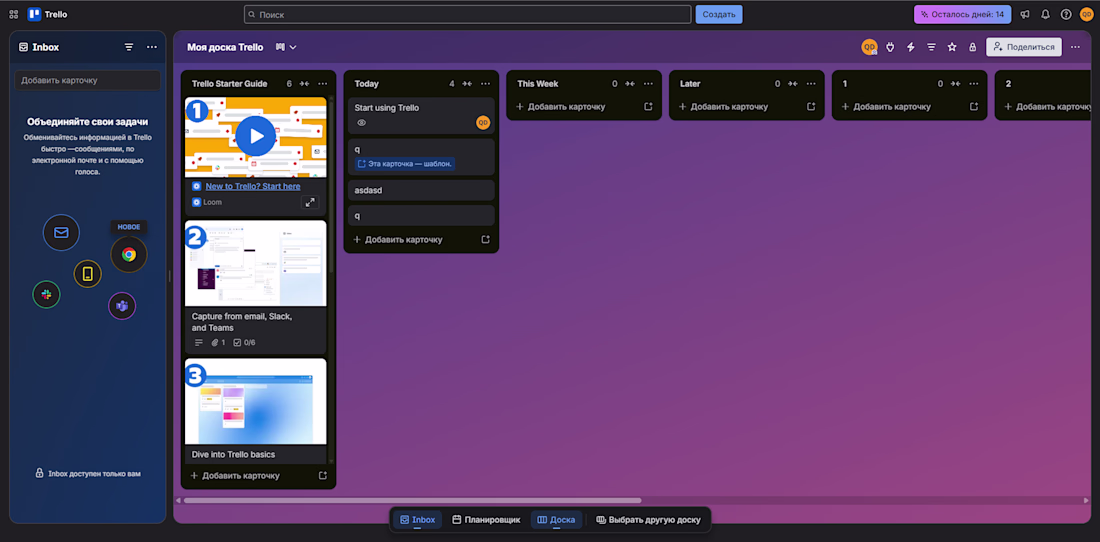Create card from template in This Week
Screen dimensions: 1100x542
(648, 107)
